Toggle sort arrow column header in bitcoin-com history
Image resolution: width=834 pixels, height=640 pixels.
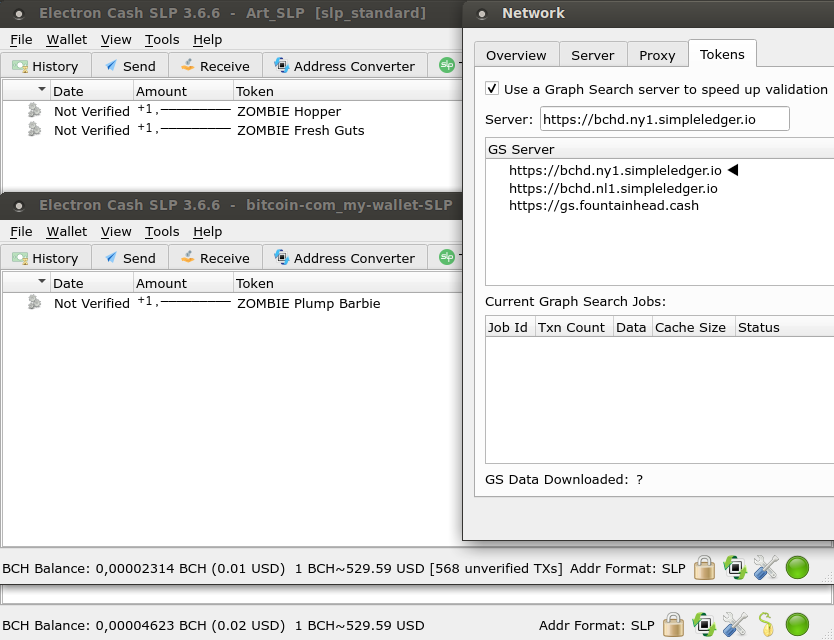(27, 282)
